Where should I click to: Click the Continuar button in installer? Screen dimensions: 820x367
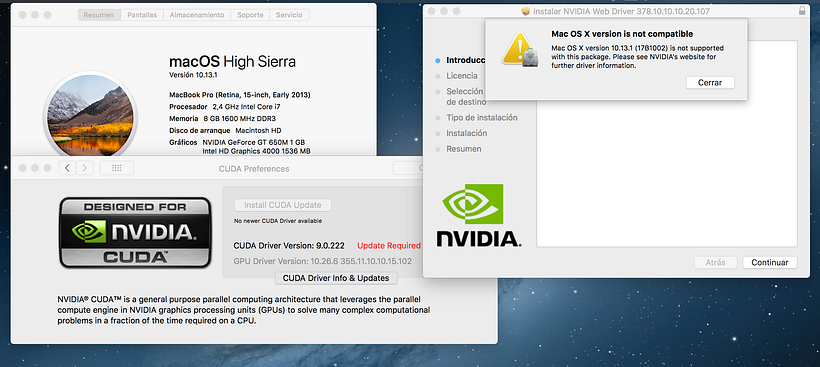pos(769,262)
